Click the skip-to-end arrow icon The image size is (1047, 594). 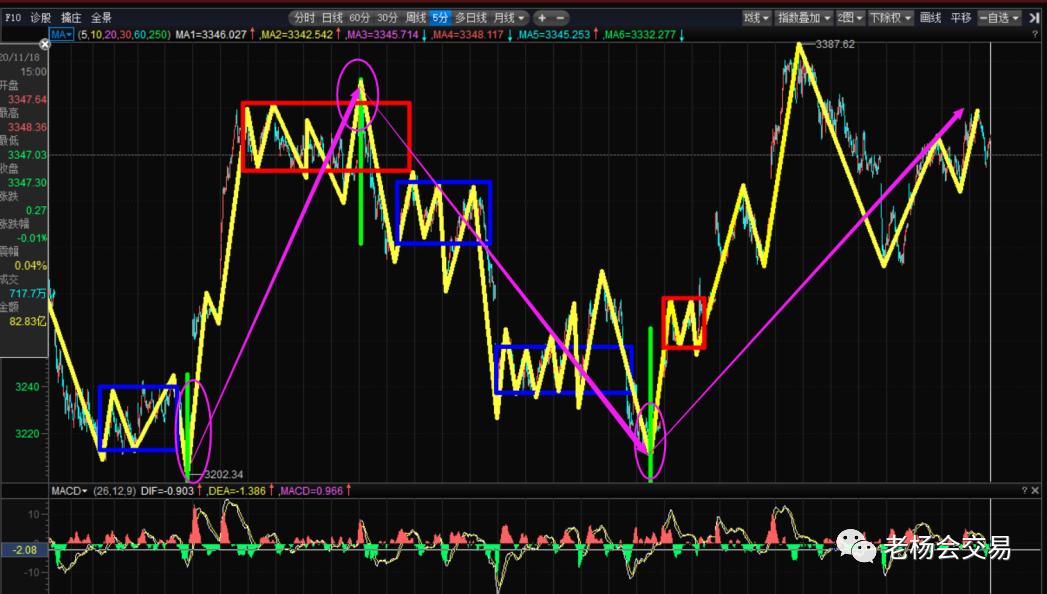click(x=1033, y=18)
